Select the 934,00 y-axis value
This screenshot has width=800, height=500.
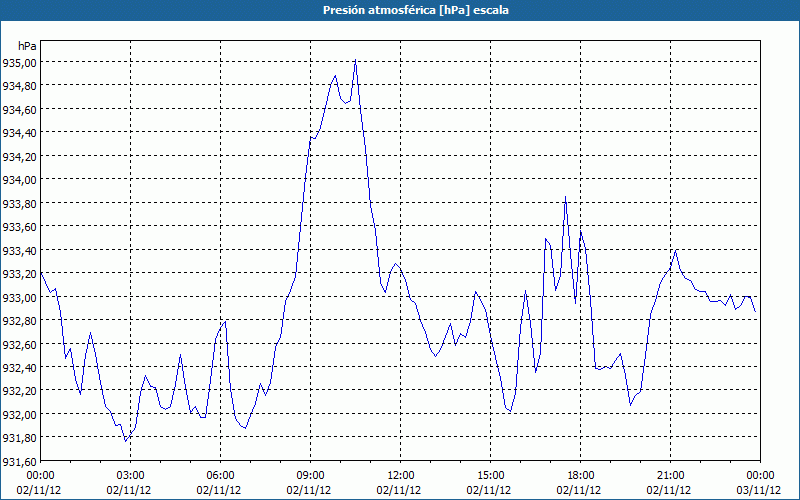(x=19, y=180)
